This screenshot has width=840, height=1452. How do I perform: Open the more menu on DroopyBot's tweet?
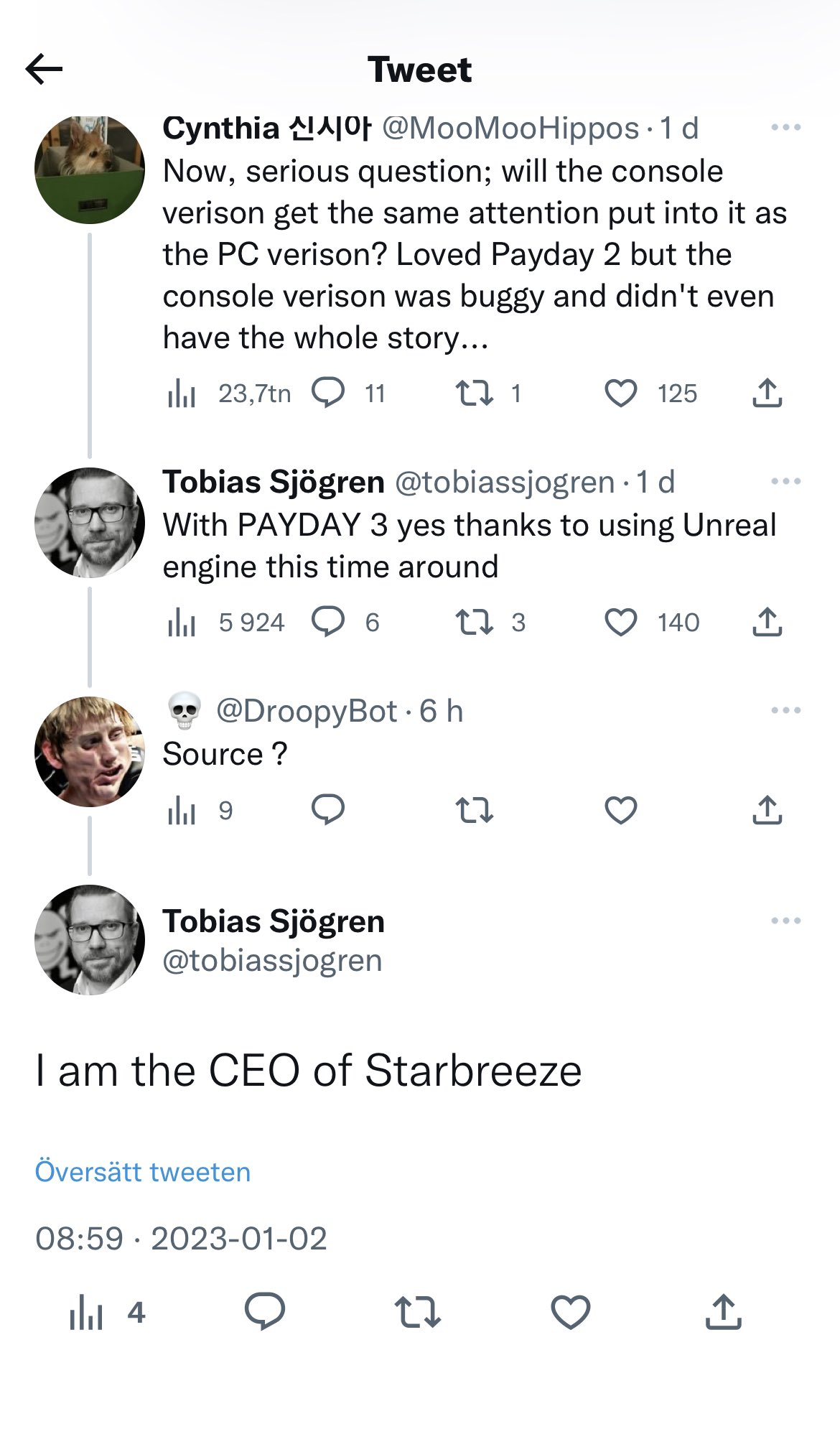tap(785, 711)
